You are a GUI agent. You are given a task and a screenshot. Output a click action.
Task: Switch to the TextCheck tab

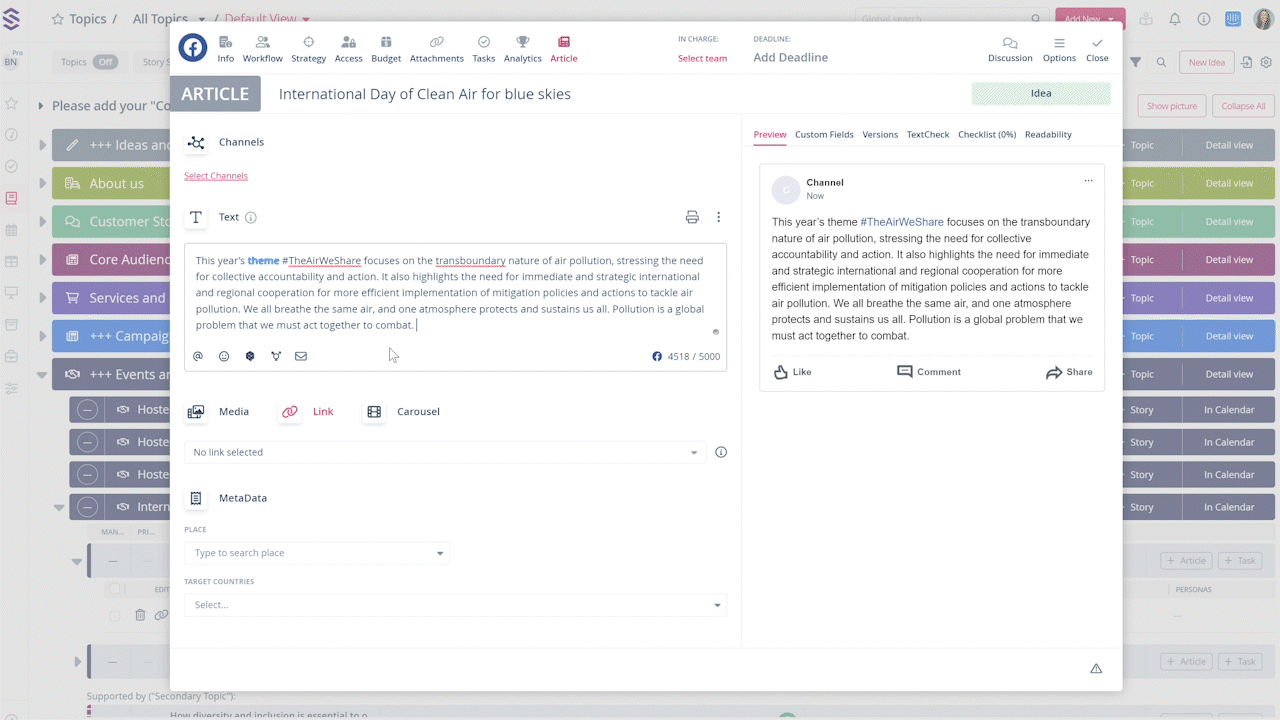[x=927, y=134]
